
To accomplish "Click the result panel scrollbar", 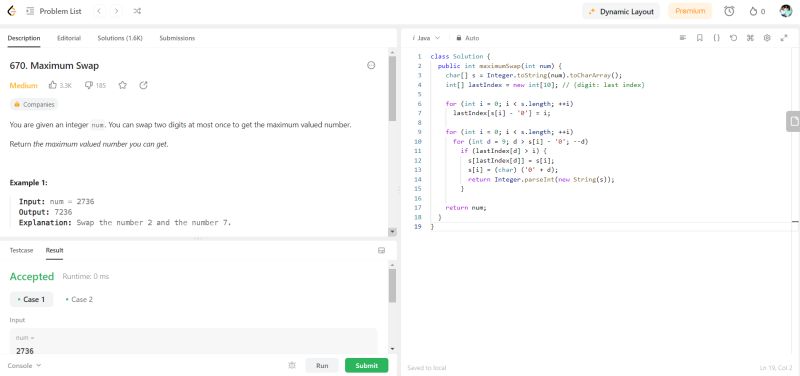I will tap(392, 286).
